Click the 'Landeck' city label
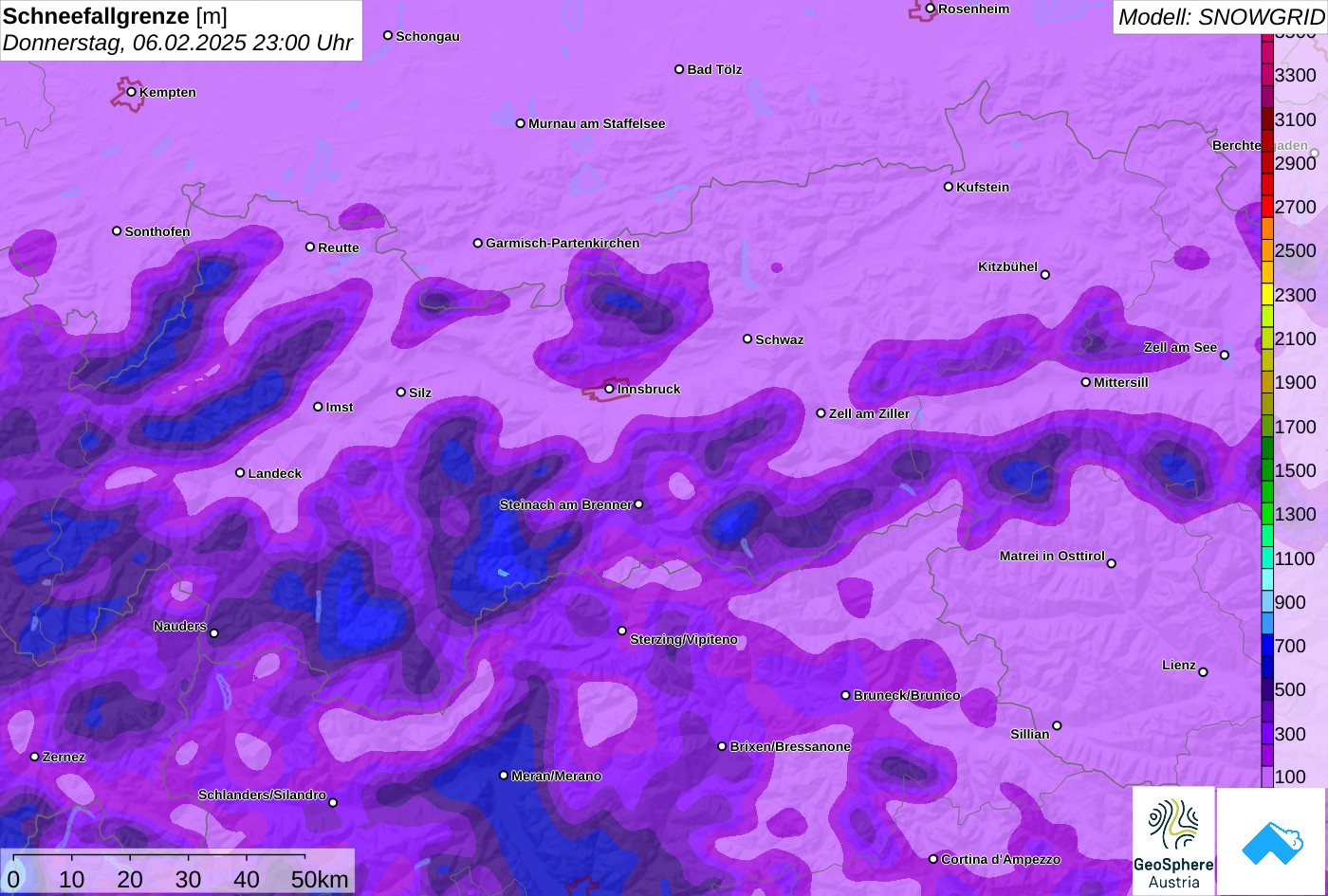The image size is (1328, 896). [x=275, y=473]
